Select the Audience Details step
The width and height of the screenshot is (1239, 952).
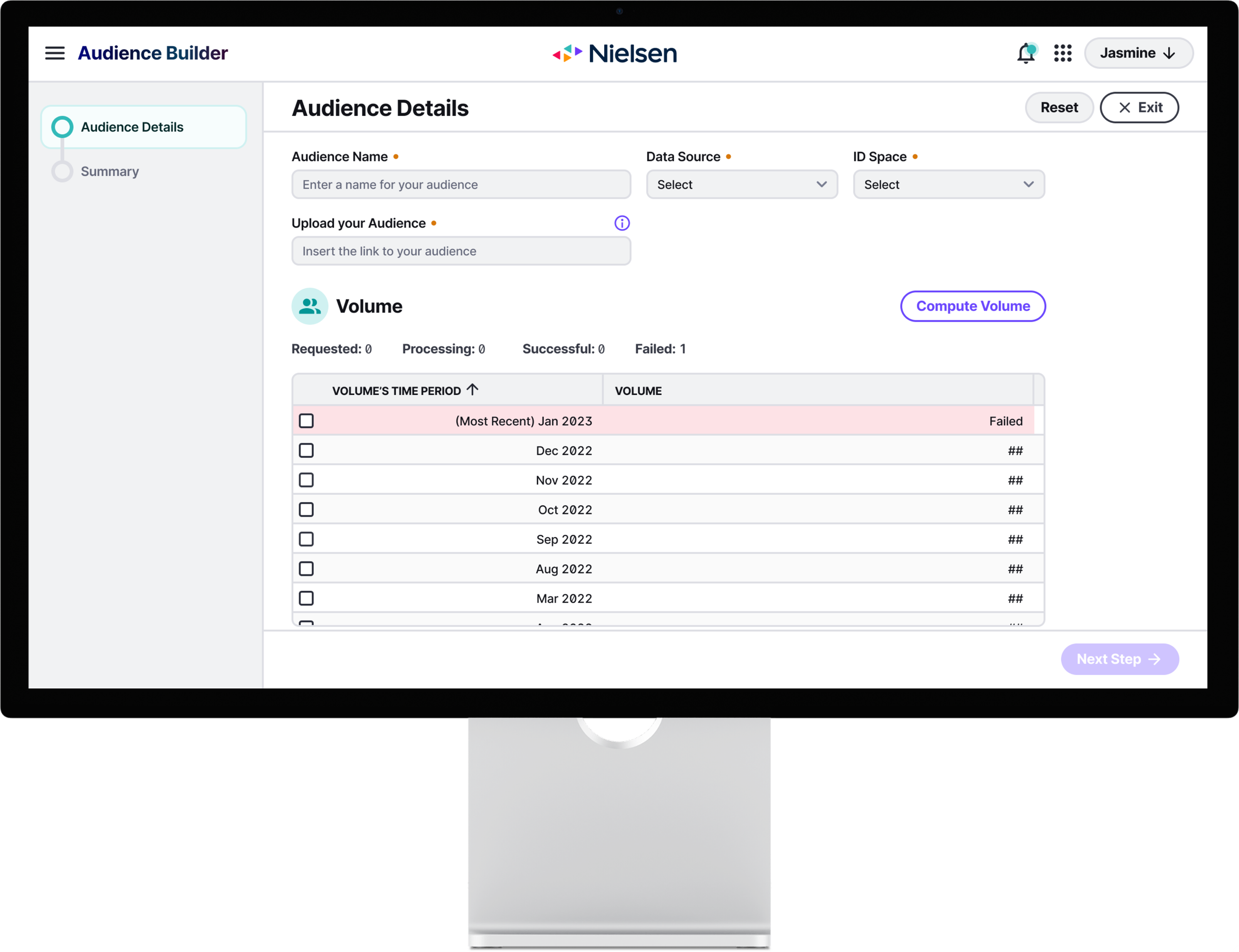tap(132, 127)
